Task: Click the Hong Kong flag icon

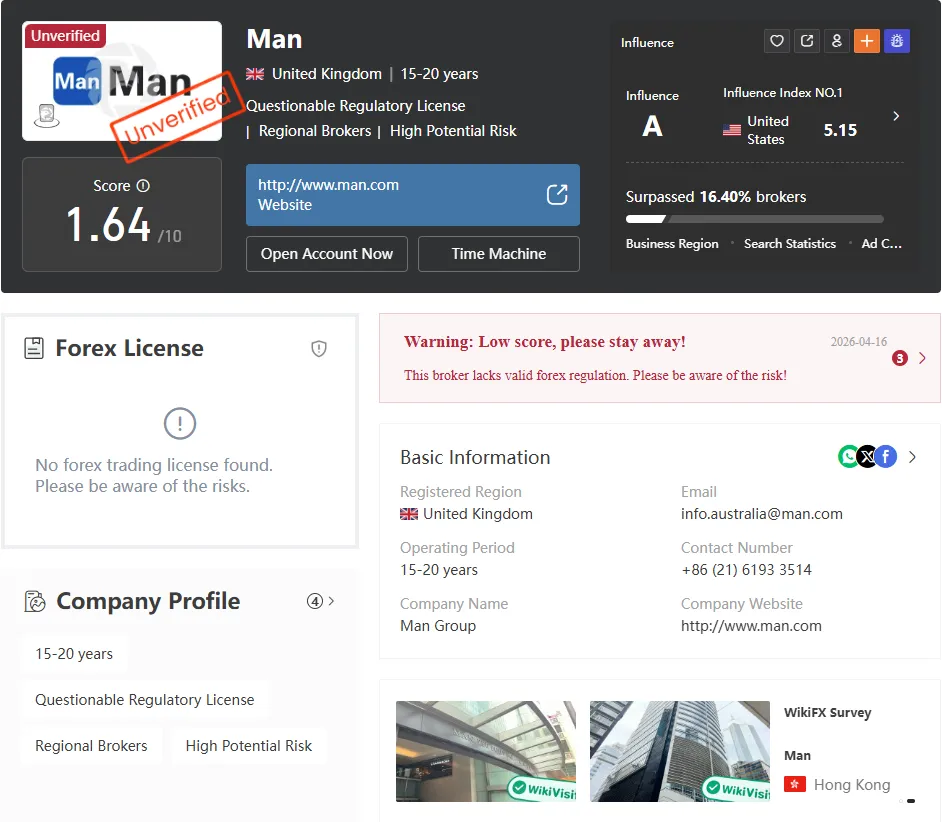Action: pos(795,784)
